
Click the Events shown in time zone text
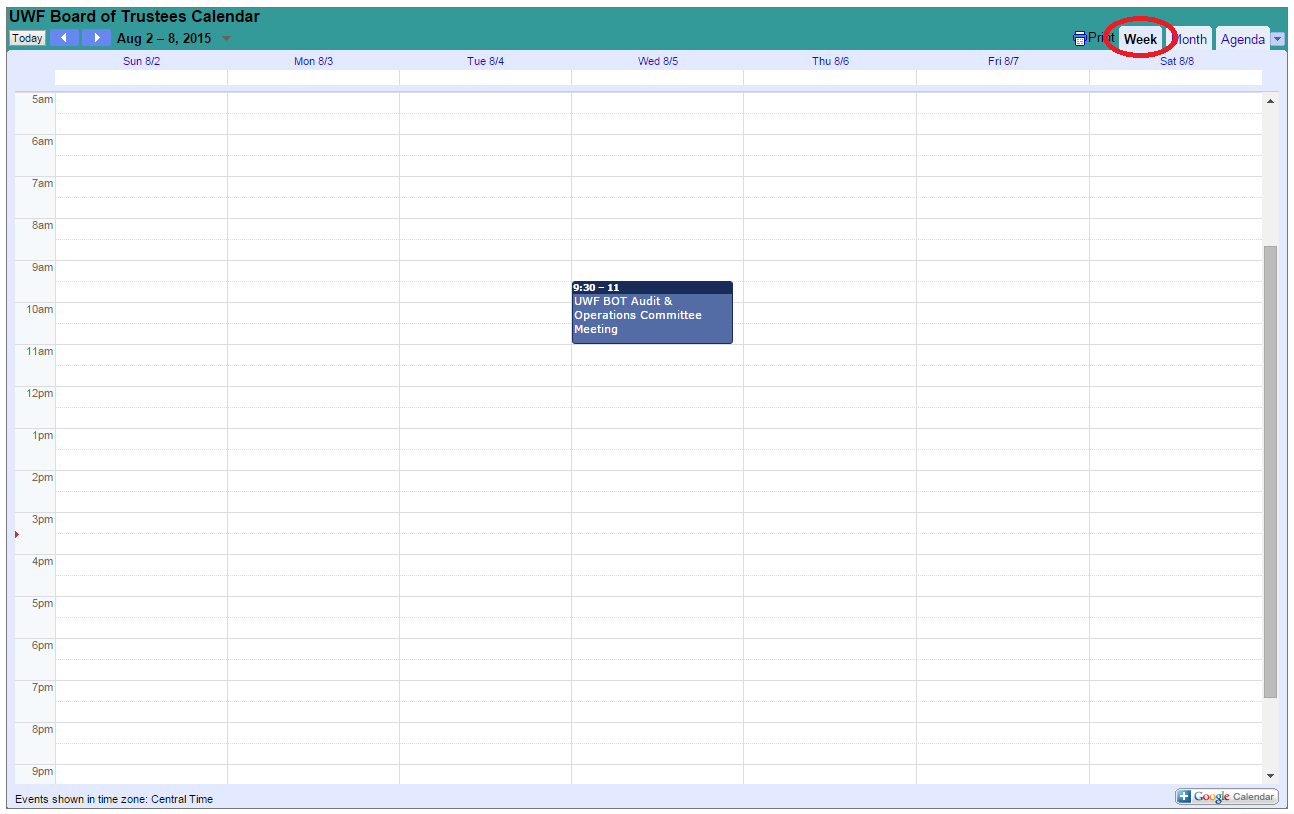[x=114, y=799]
